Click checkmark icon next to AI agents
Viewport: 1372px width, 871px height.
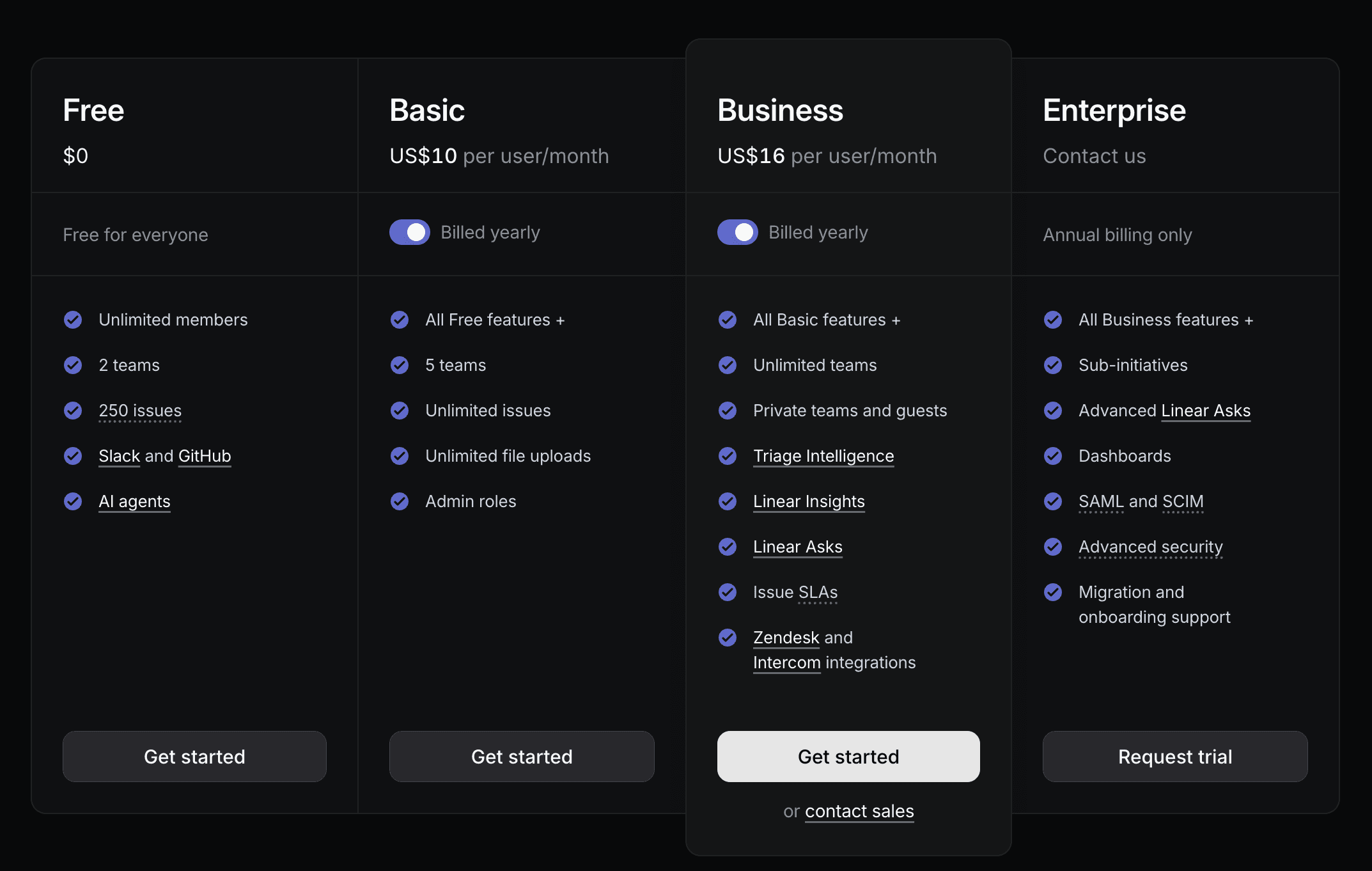[73, 501]
